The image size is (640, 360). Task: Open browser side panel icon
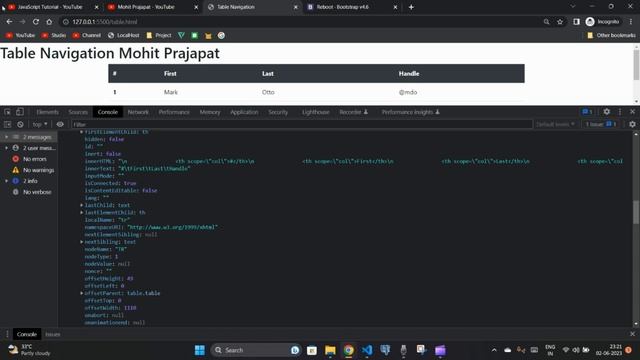[x=576, y=22]
